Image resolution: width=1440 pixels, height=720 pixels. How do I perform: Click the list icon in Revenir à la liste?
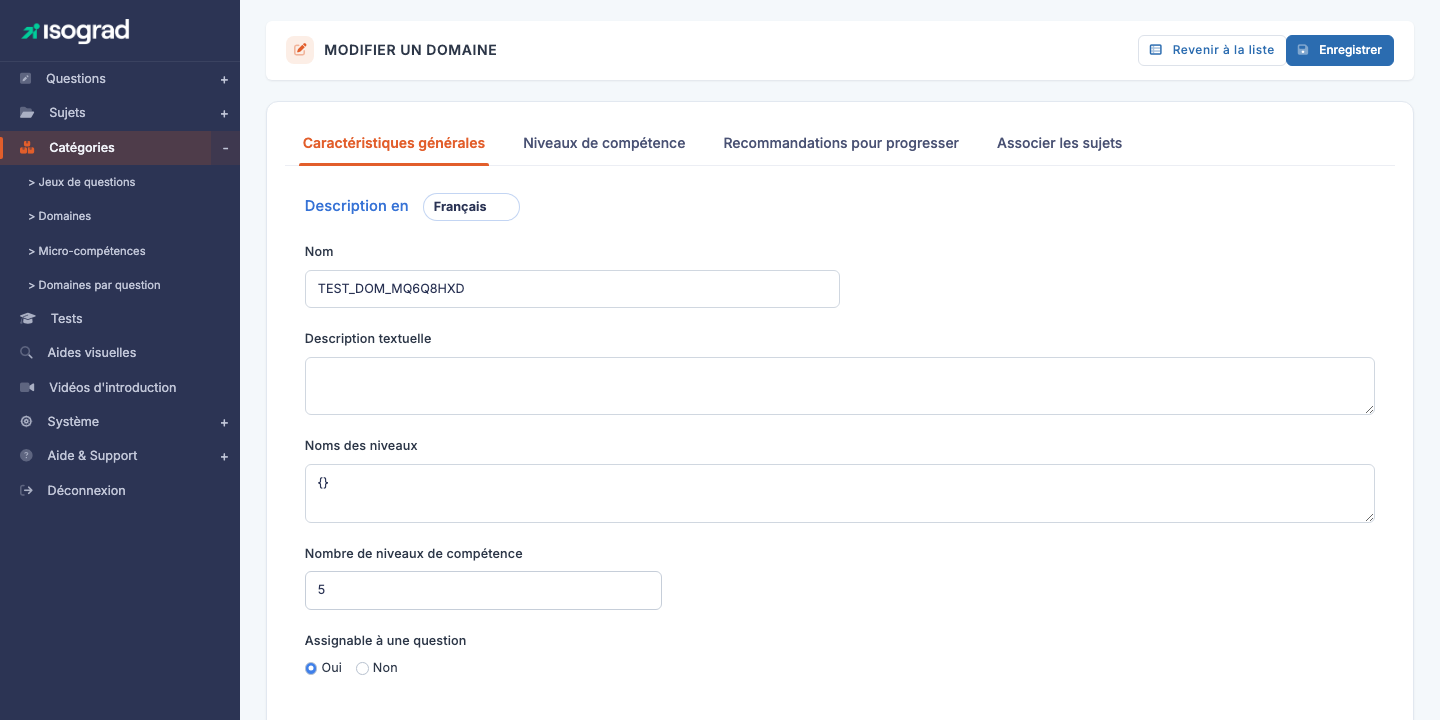(x=1156, y=50)
